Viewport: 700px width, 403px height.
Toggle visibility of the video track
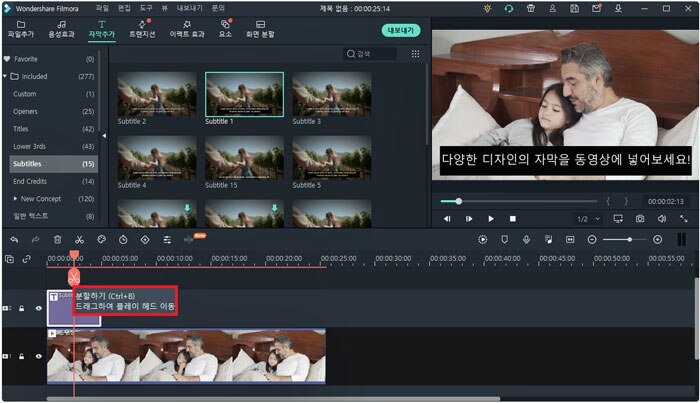point(39,356)
